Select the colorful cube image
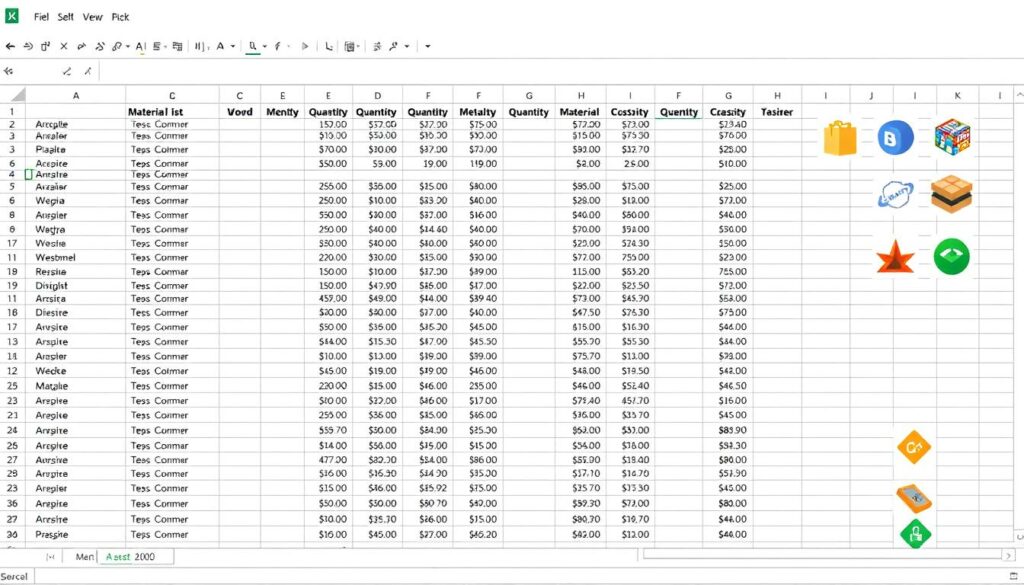1024x585 pixels. [952, 136]
